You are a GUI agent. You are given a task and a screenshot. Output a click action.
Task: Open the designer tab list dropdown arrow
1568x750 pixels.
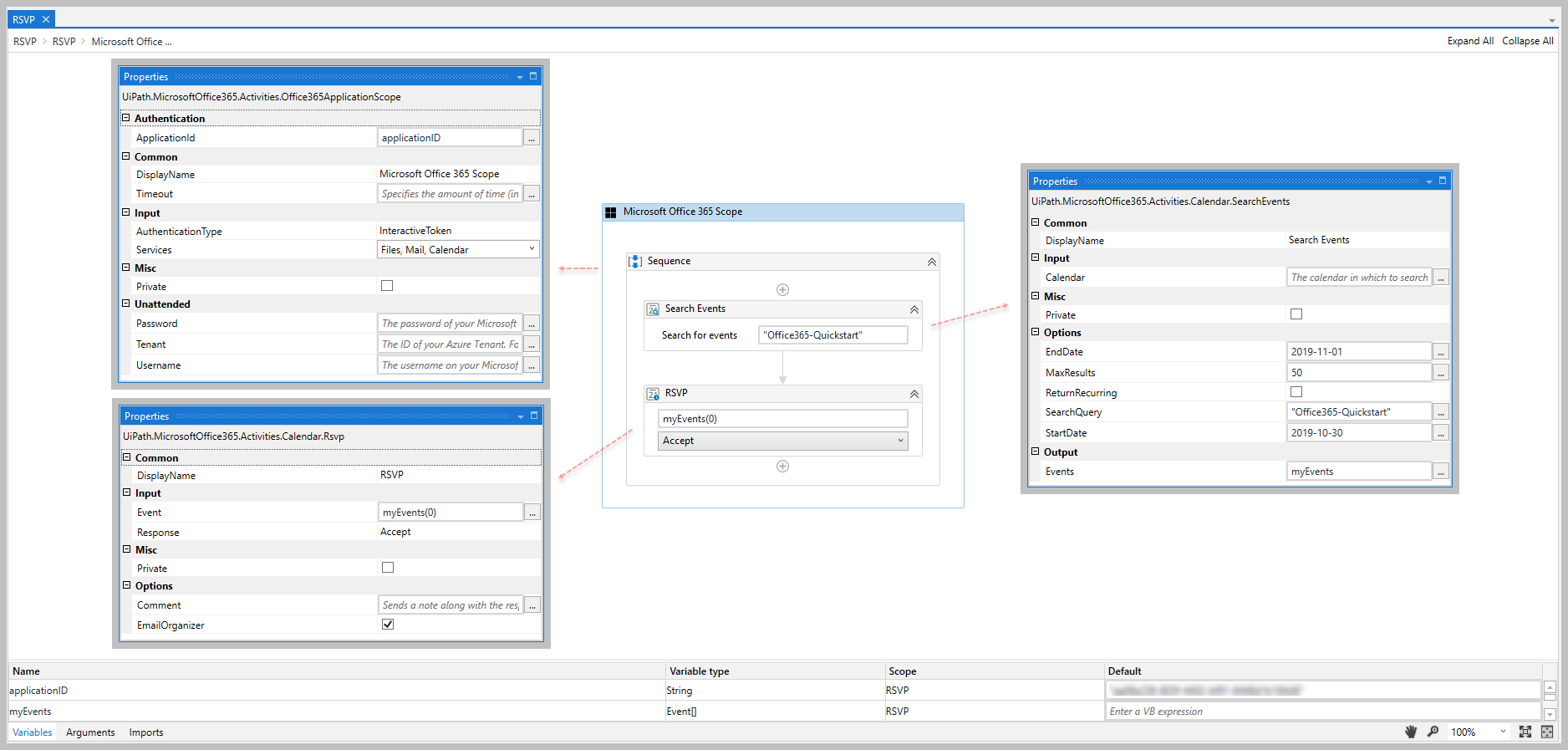(1552, 20)
